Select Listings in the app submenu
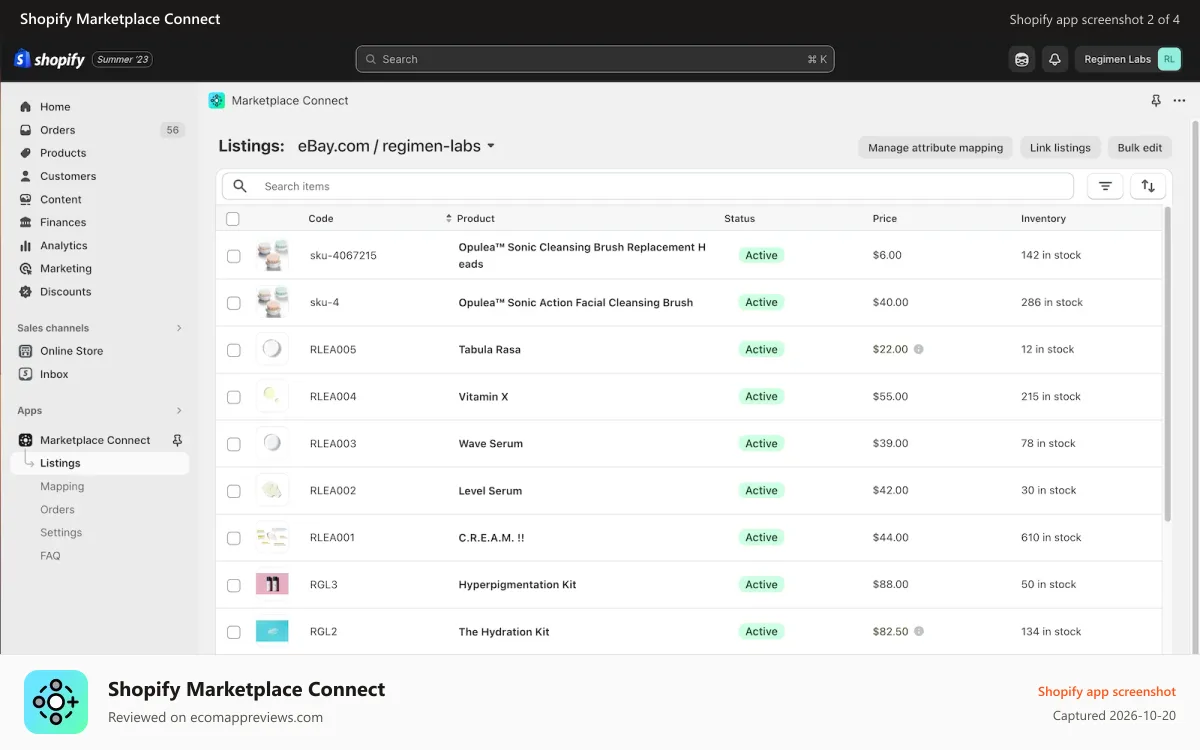1200x750 pixels. [100, 463]
